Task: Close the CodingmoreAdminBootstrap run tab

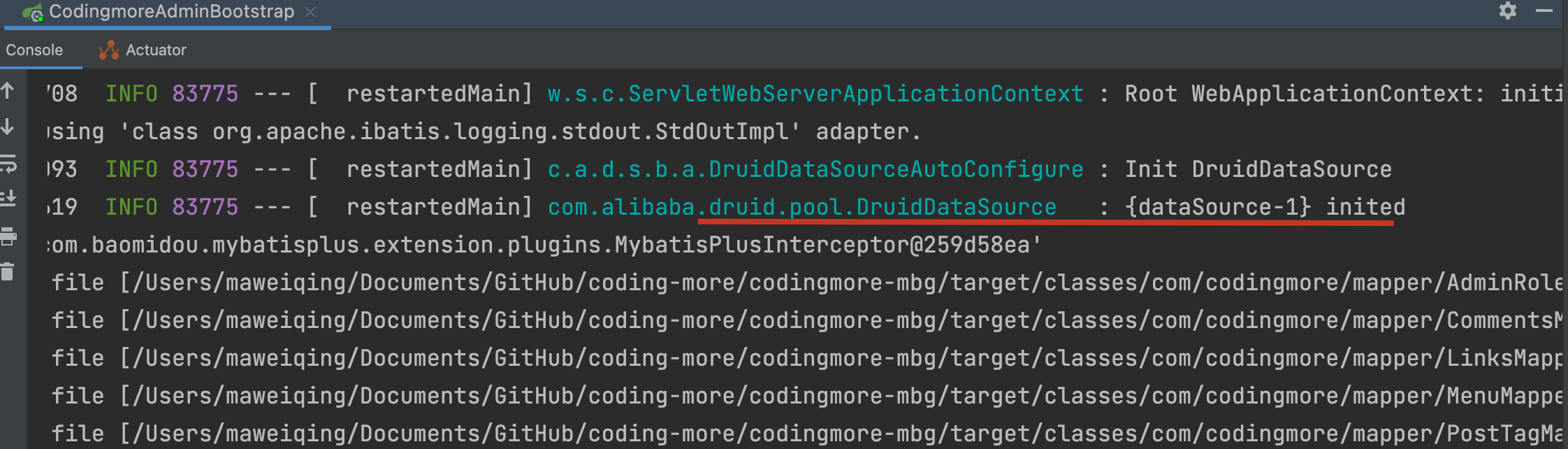Action: (311, 12)
